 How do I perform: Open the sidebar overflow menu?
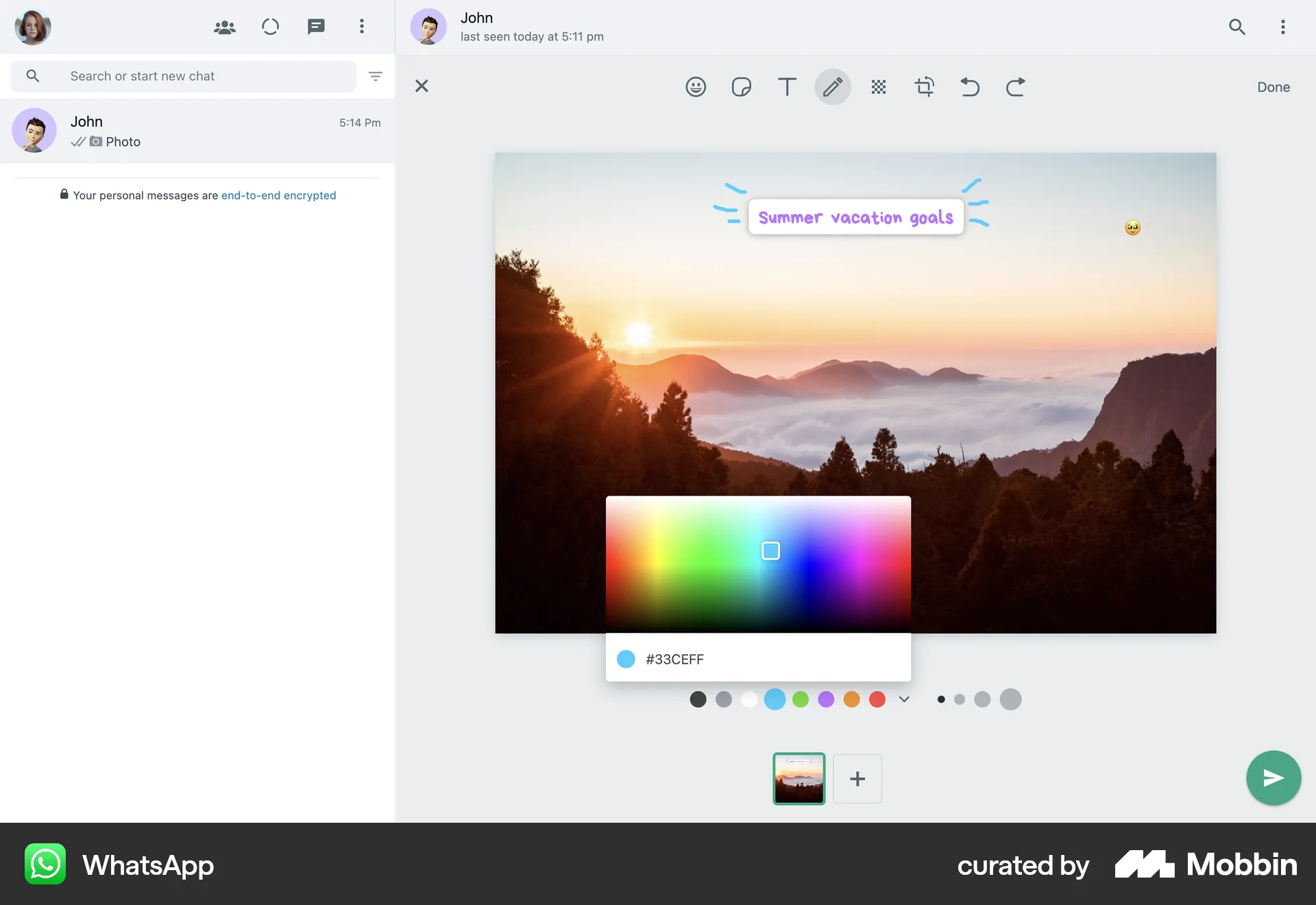click(x=361, y=27)
